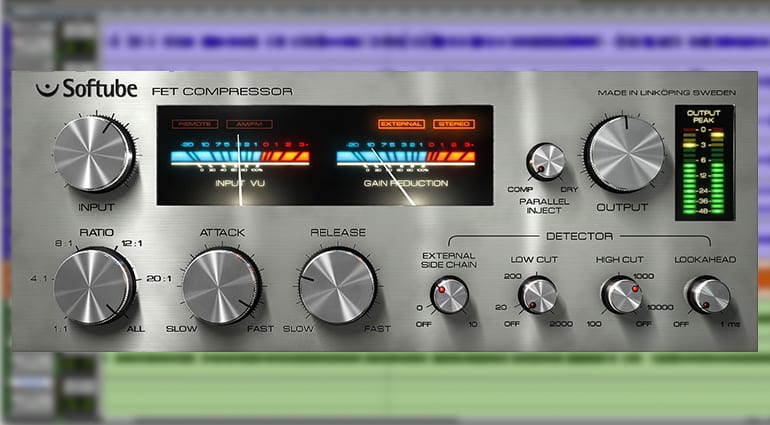Adjust the Output level knob
The image size is (770, 425).
coord(626,153)
